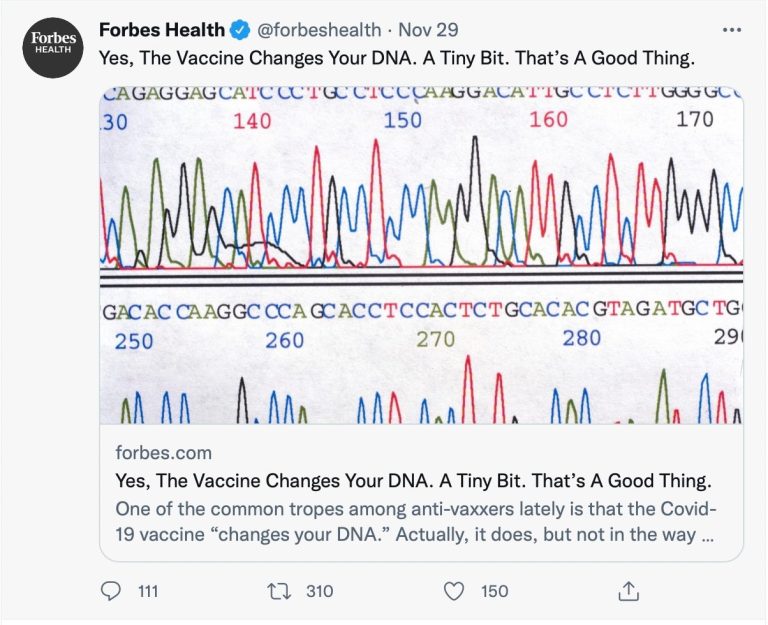
Task: Open the Nov 29 timestamp link
Action: pyautogui.click(x=431, y=30)
